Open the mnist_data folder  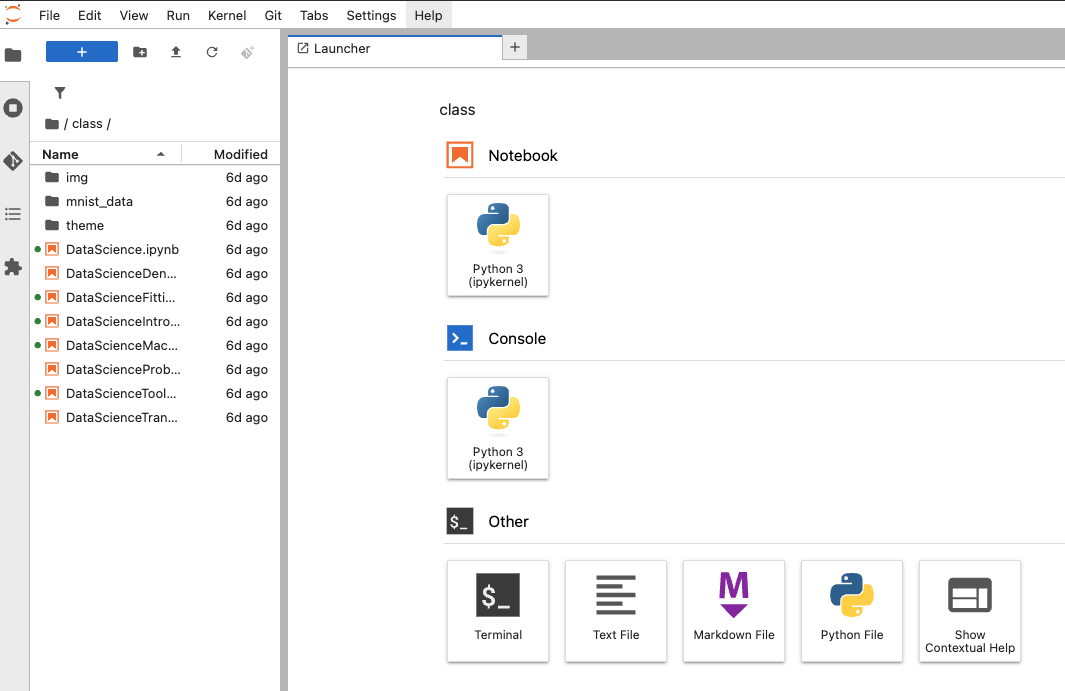click(99, 201)
